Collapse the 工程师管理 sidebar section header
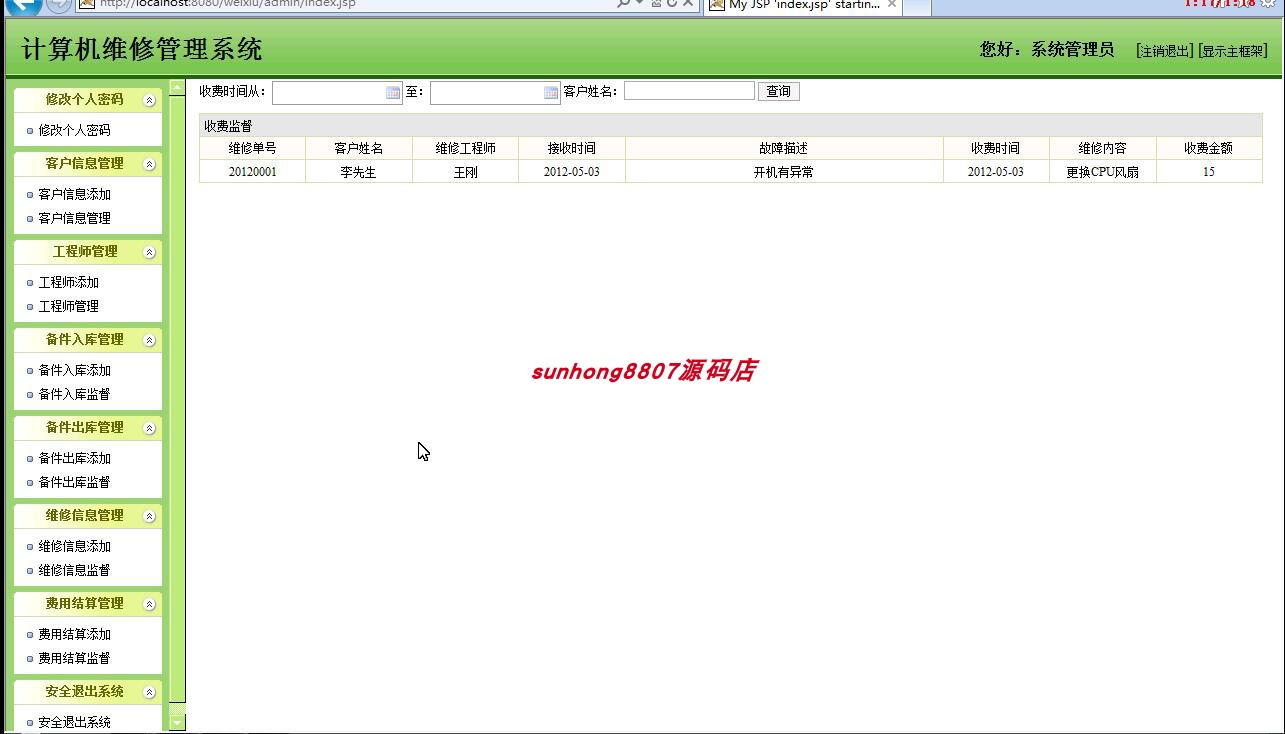This screenshot has width=1285, height=734. [x=149, y=252]
